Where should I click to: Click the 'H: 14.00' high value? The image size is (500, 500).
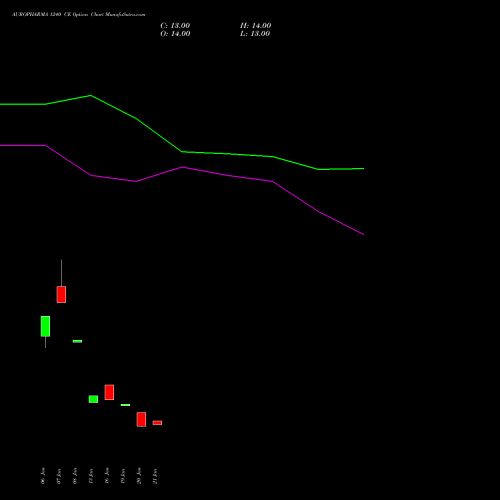(255, 26)
